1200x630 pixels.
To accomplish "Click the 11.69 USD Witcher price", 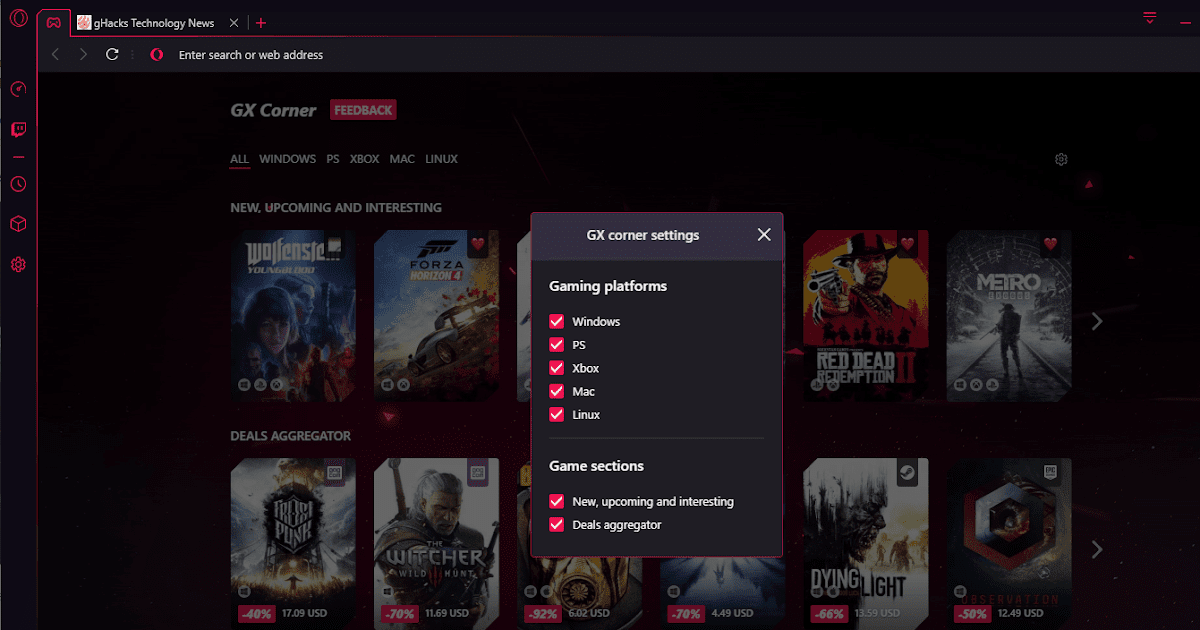I will coord(449,613).
